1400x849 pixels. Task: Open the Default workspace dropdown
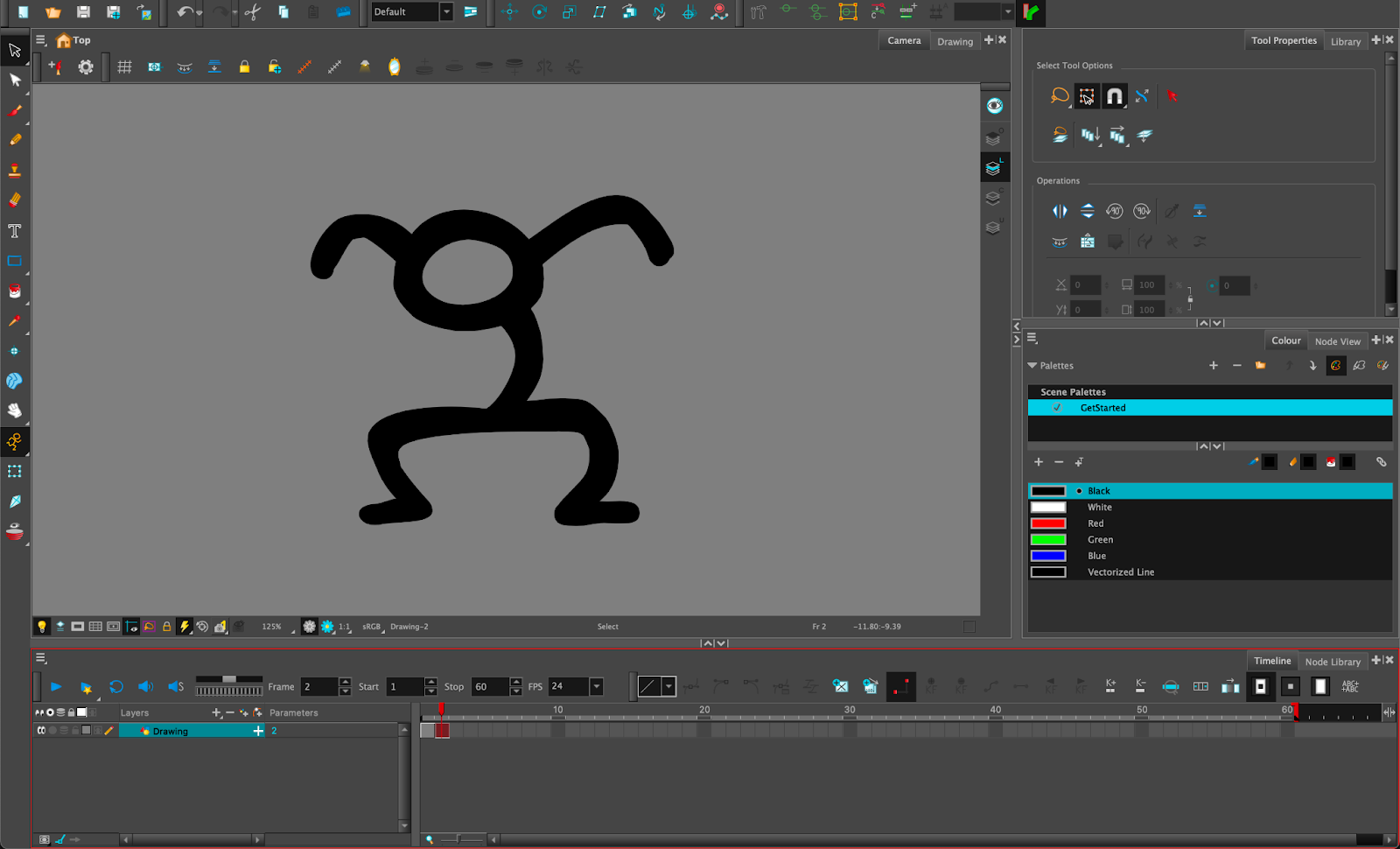coord(446,12)
